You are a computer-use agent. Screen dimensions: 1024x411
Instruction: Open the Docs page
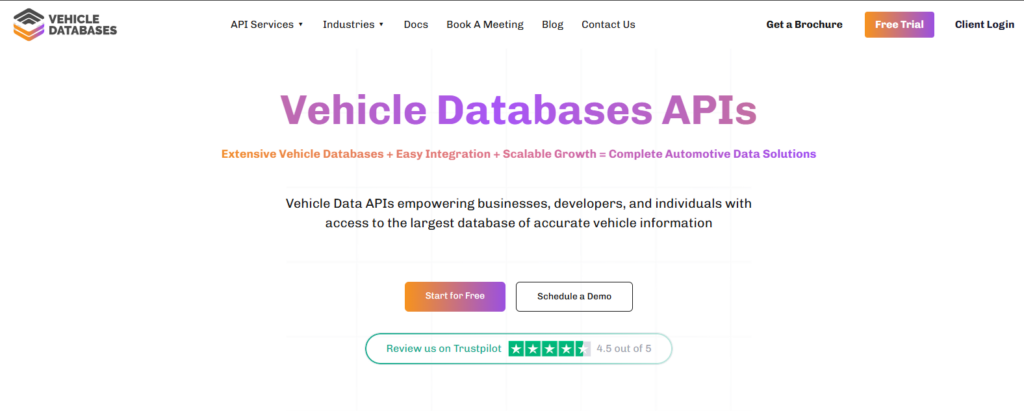[x=416, y=25]
